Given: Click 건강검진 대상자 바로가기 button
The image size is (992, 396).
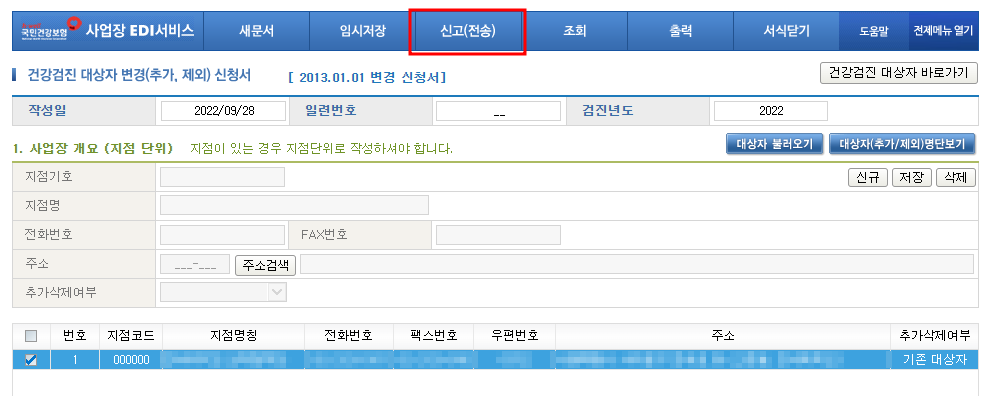Looking at the screenshot, I should (898, 72).
